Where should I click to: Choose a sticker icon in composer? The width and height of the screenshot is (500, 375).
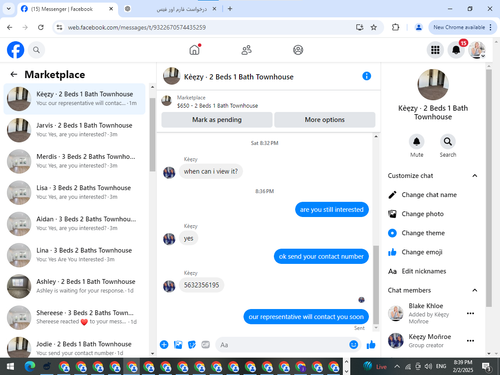point(192,345)
